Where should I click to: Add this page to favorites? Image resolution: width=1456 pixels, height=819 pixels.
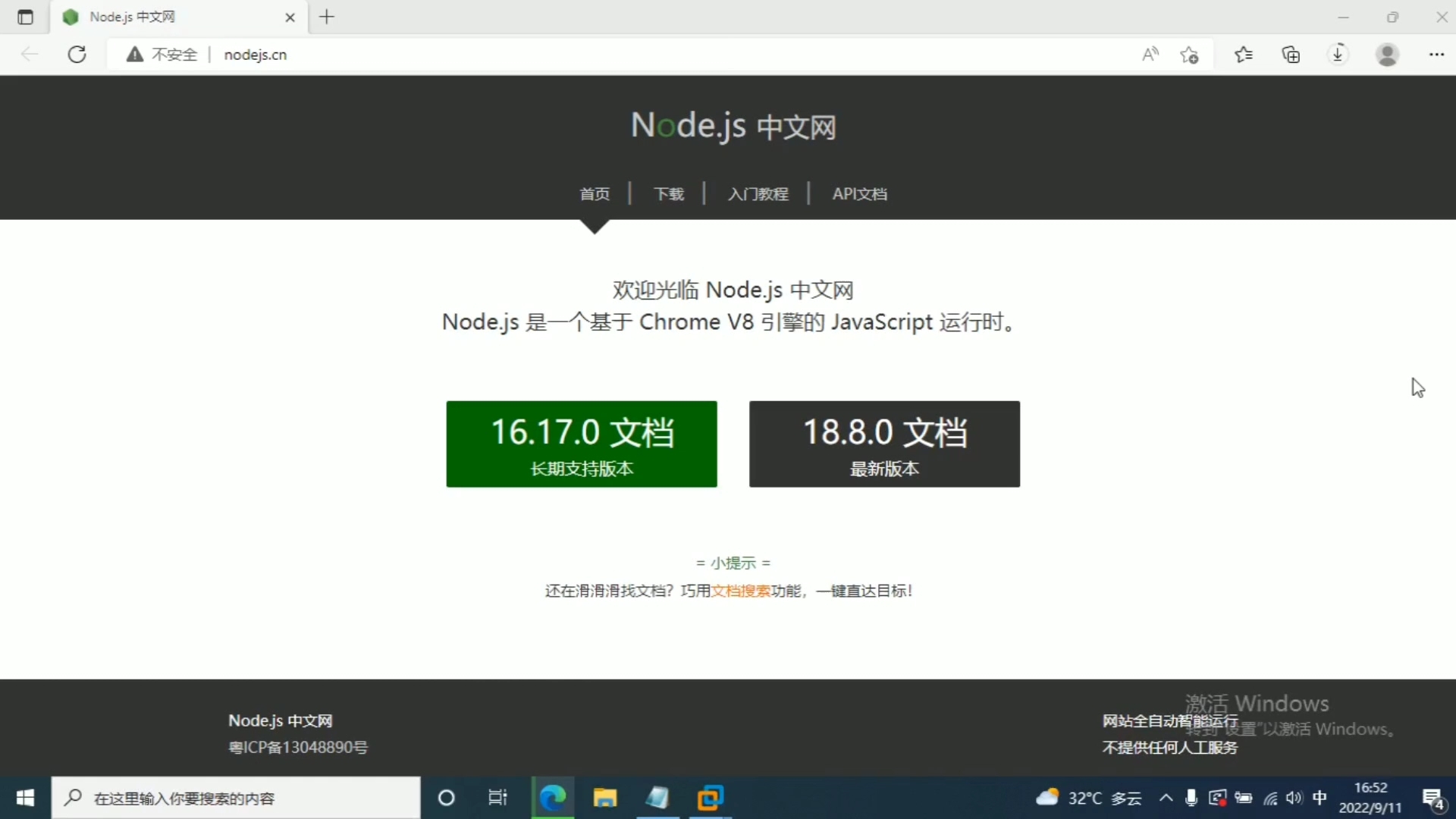(1189, 54)
